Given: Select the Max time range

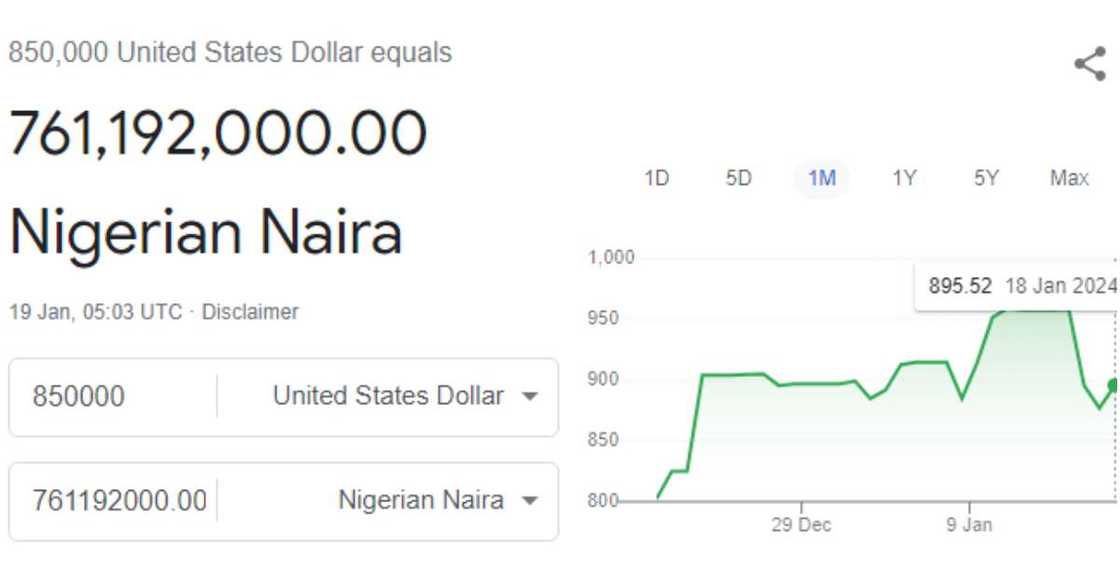Looking at the screenshot, I should [1070, 177].
